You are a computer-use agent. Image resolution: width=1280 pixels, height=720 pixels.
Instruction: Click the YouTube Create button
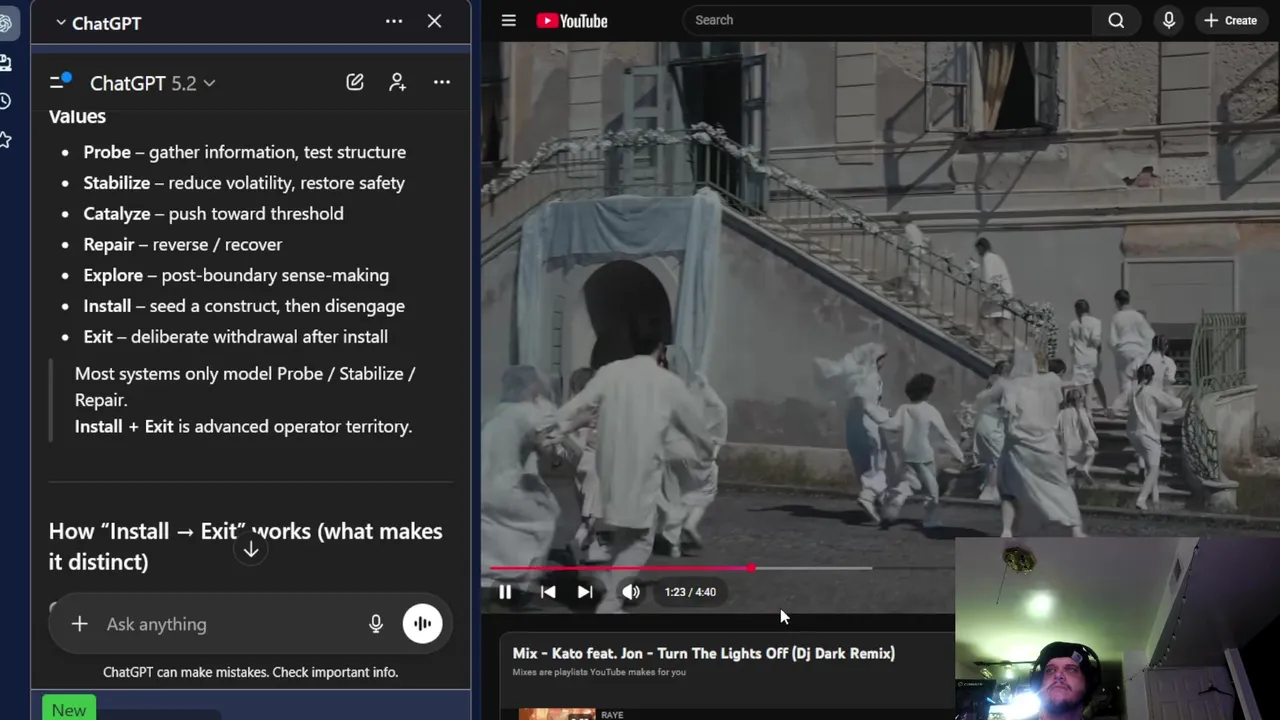(1231, 20)
